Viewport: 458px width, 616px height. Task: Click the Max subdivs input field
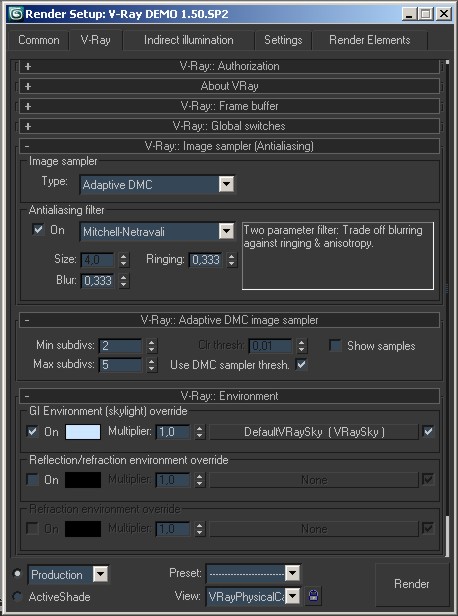(120, 365)
